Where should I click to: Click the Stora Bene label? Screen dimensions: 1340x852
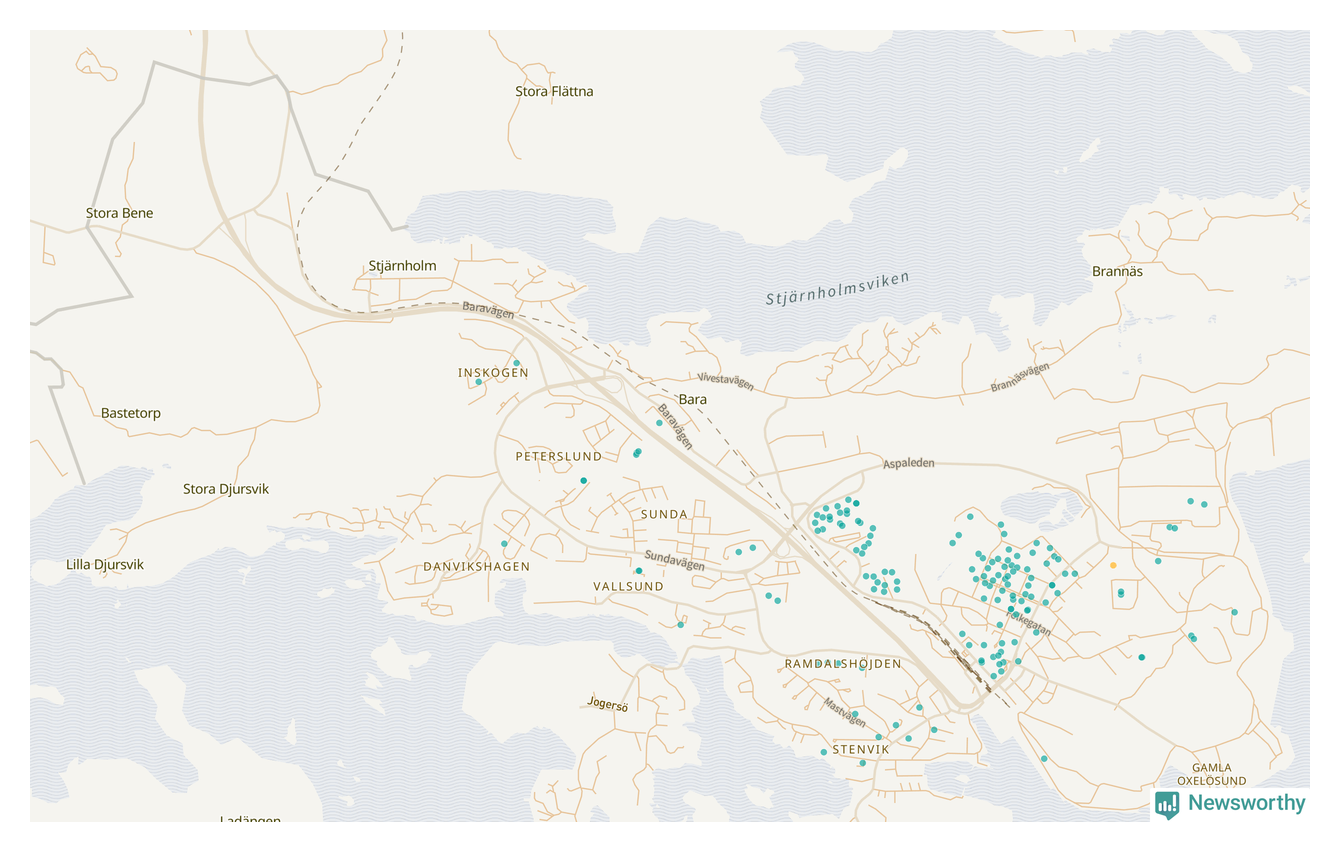119,213
